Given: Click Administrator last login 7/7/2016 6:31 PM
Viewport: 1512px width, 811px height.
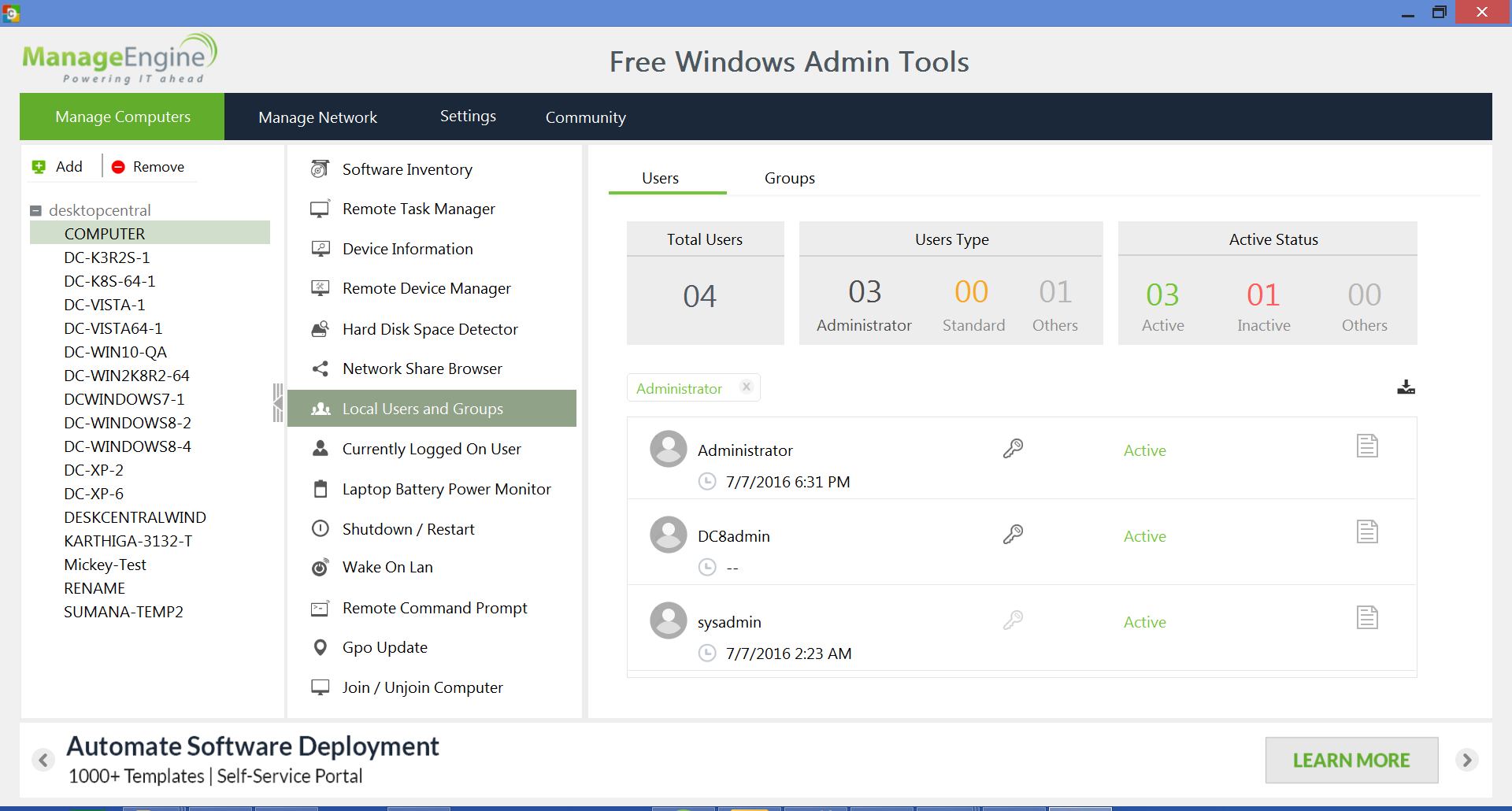Looking at the screenshot, I should (x=787, y=482).
